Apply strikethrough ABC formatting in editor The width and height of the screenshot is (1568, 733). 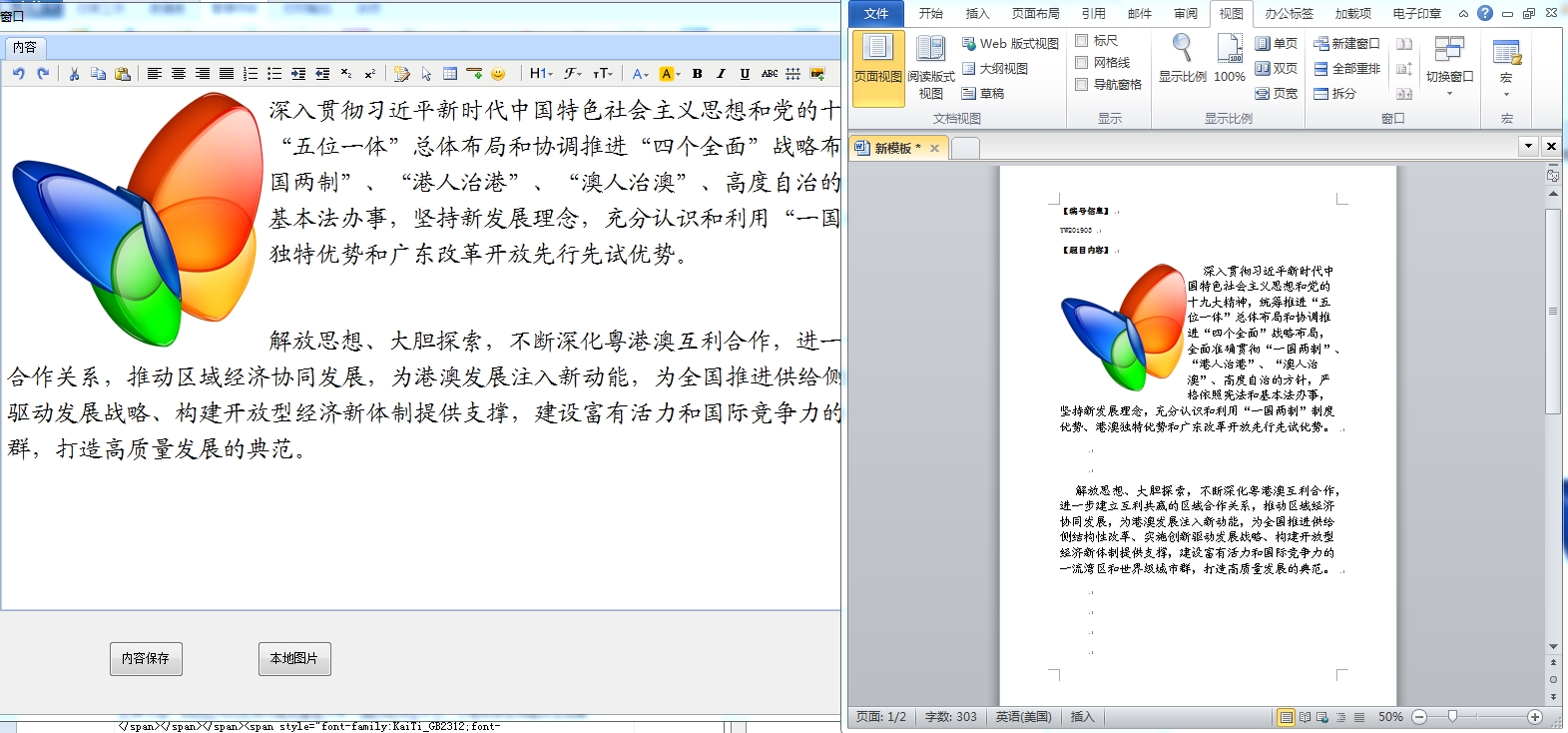(770, 74)
